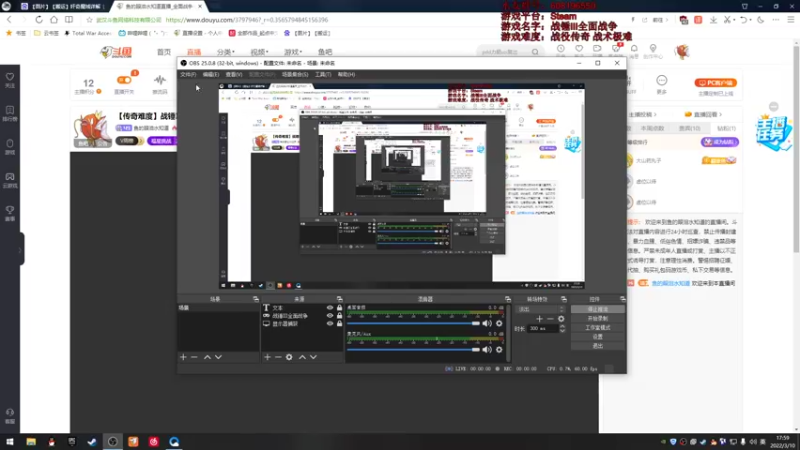
Task: Click the transition duration 300 ms field
Action: (543, 329)
